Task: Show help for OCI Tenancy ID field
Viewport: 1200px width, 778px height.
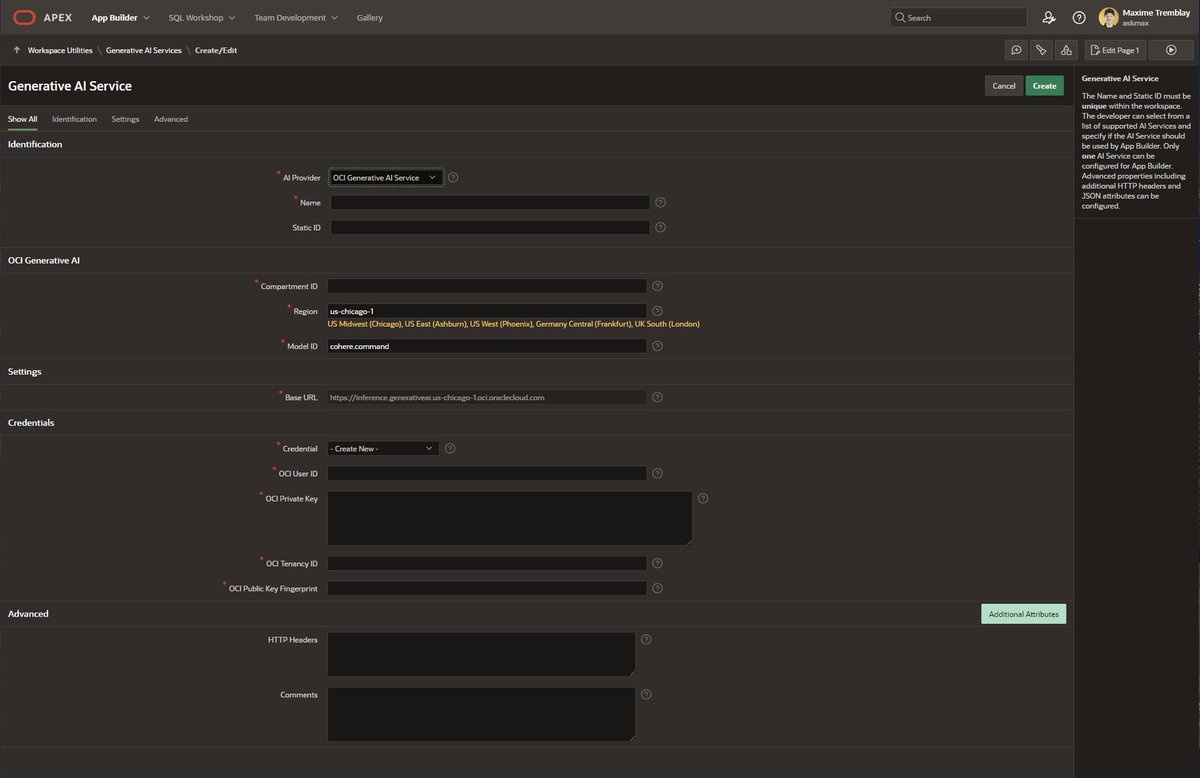Action: tap(657, 563)
